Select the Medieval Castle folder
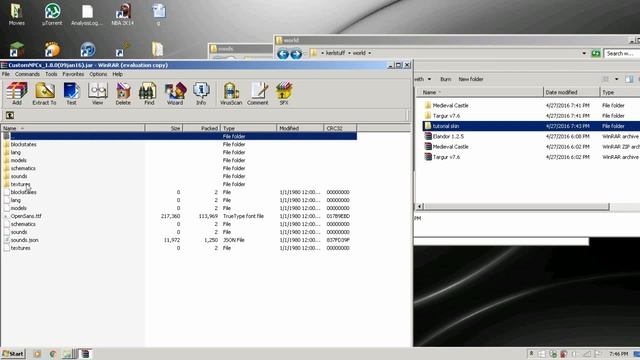The height and width of the screenshot is (360, 640). click(x=531, y=105)
